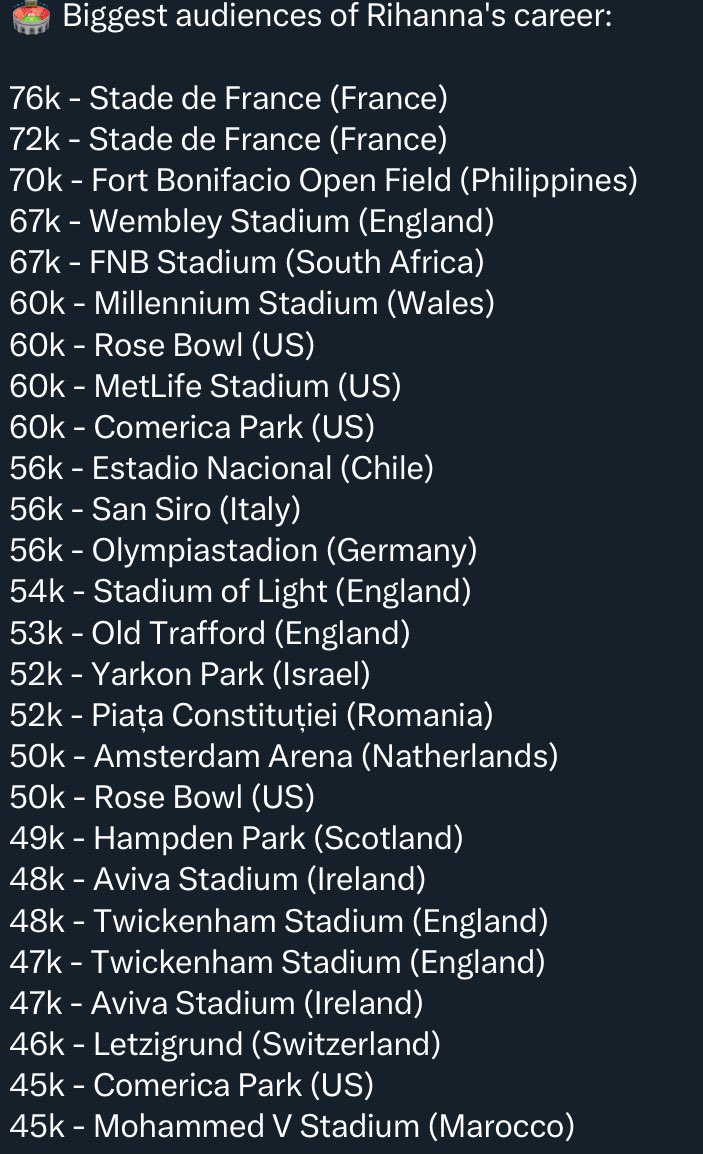The image size is (703, 1154).
Task: Click the 60k Rose Bowl (US) line
Action: (x=162, y=345)
